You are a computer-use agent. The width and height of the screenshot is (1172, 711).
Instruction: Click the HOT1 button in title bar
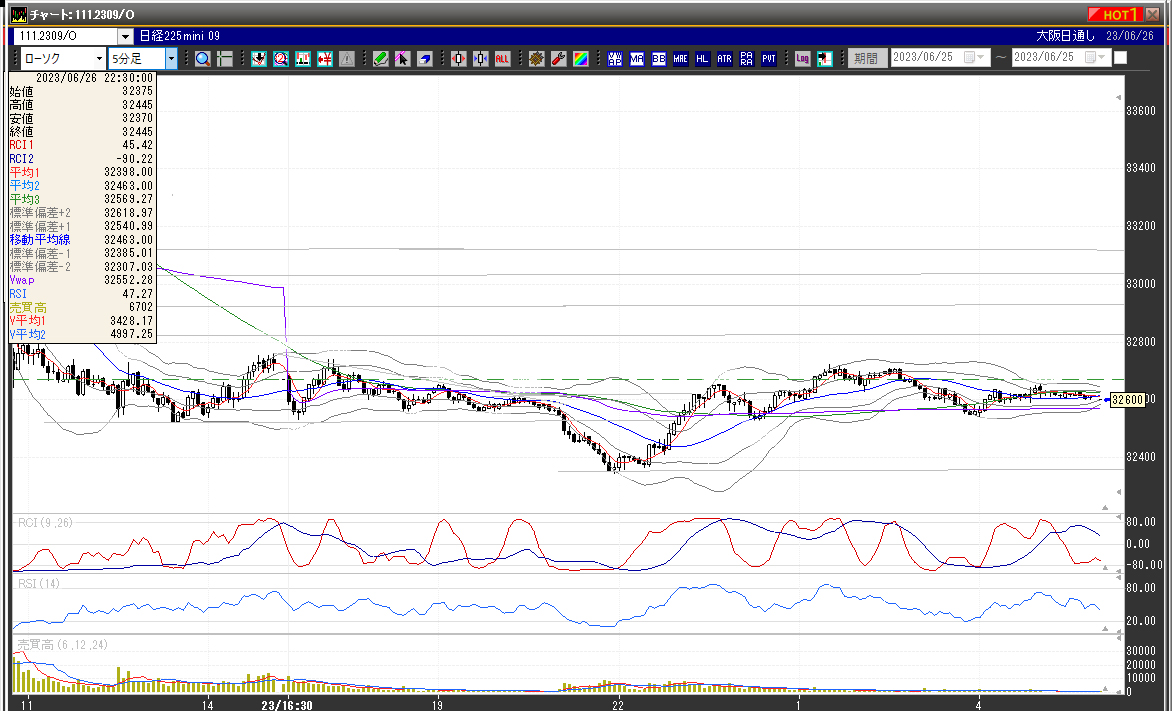(1114, 14)
